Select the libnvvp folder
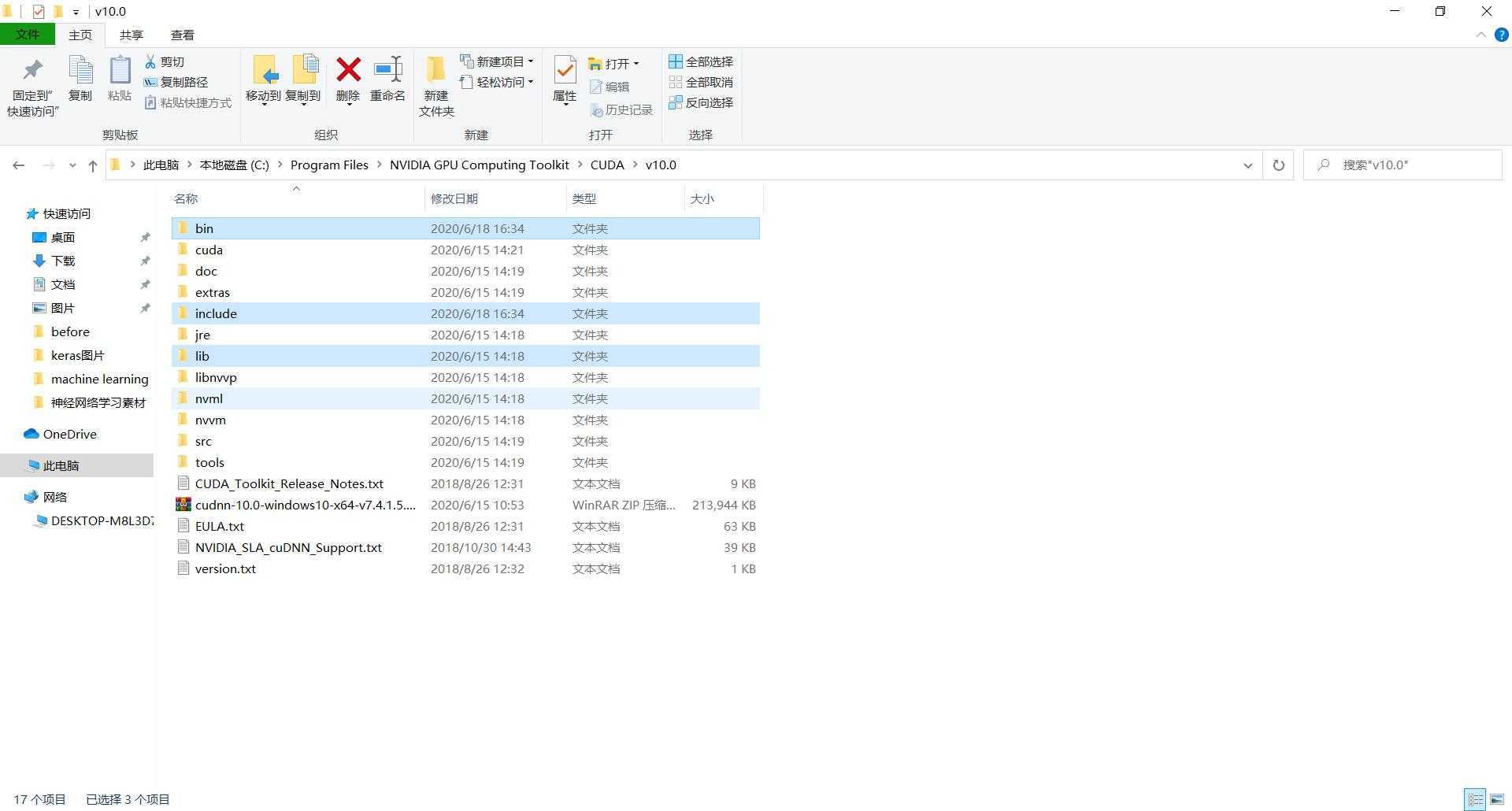This screenshot has height=811, width=1512. (465, 377)
